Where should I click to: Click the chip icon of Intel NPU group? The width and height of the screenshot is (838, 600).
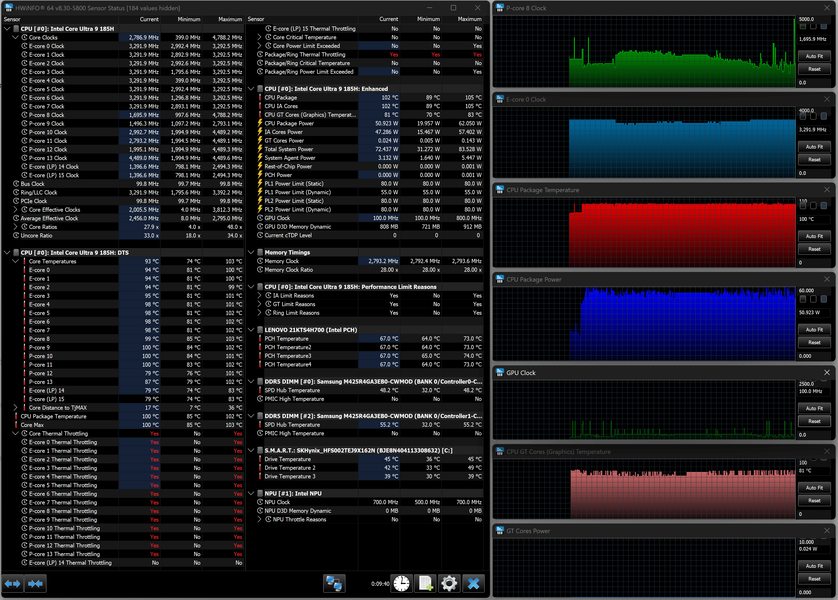pos(260,494)
